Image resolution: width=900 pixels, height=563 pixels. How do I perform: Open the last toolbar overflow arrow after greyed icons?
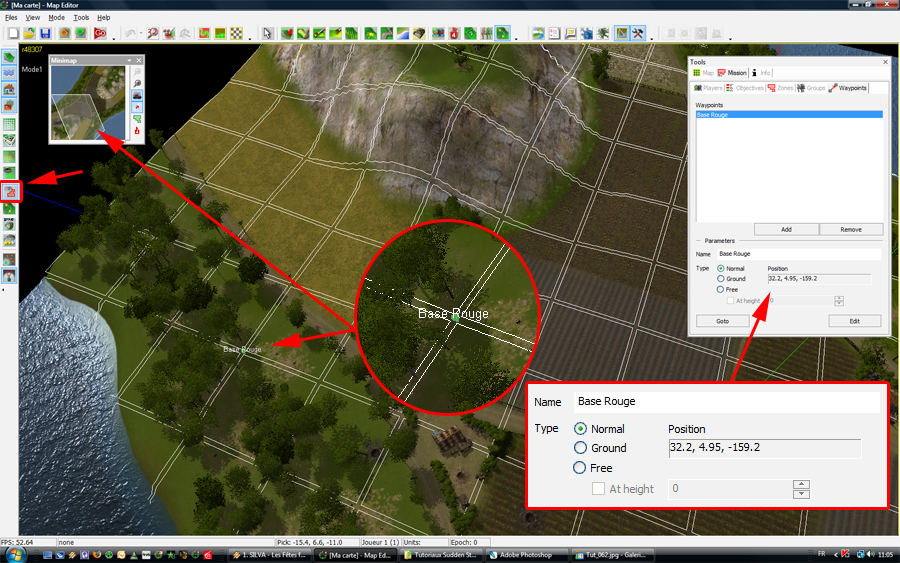tap(730, 38)
